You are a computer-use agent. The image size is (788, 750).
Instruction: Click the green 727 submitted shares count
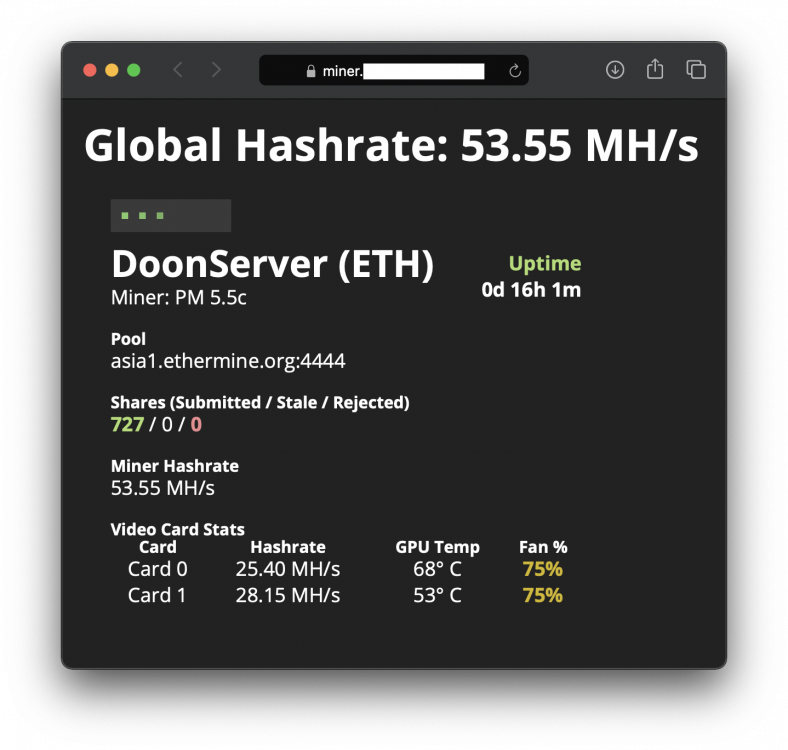(128, 425)
